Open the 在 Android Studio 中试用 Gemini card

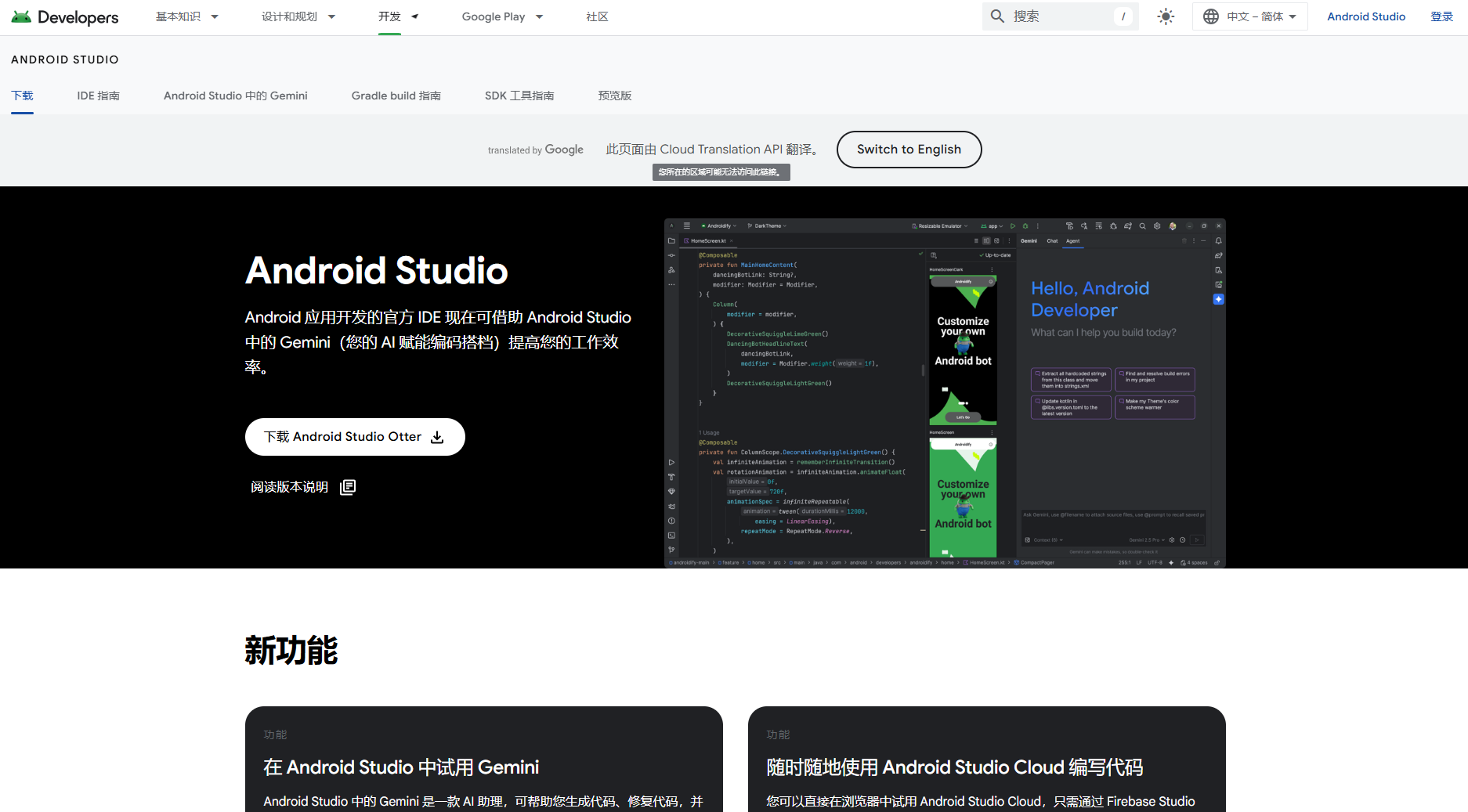pos(483,760)
